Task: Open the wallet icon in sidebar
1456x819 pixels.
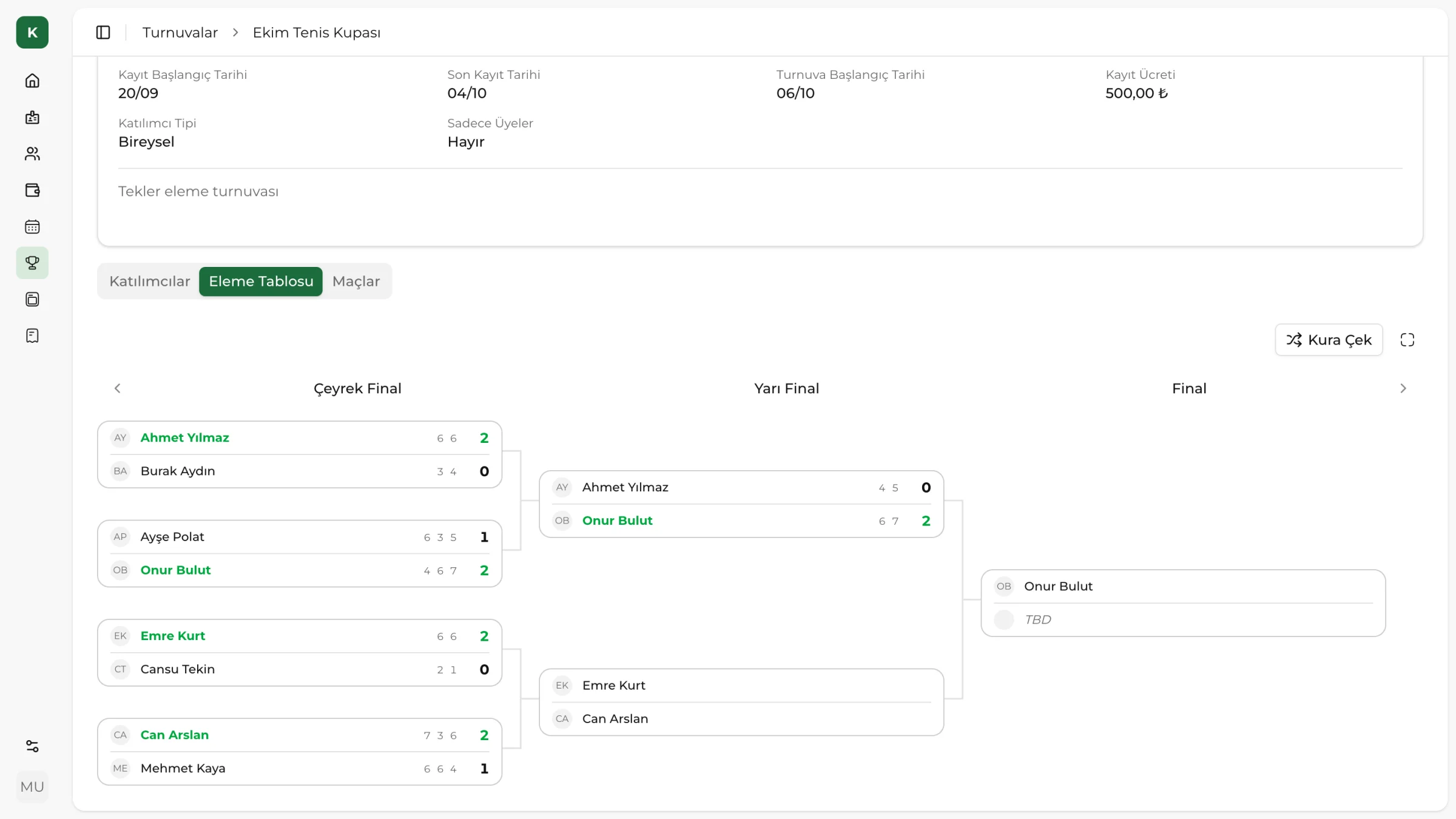Action: click(32, 190)
